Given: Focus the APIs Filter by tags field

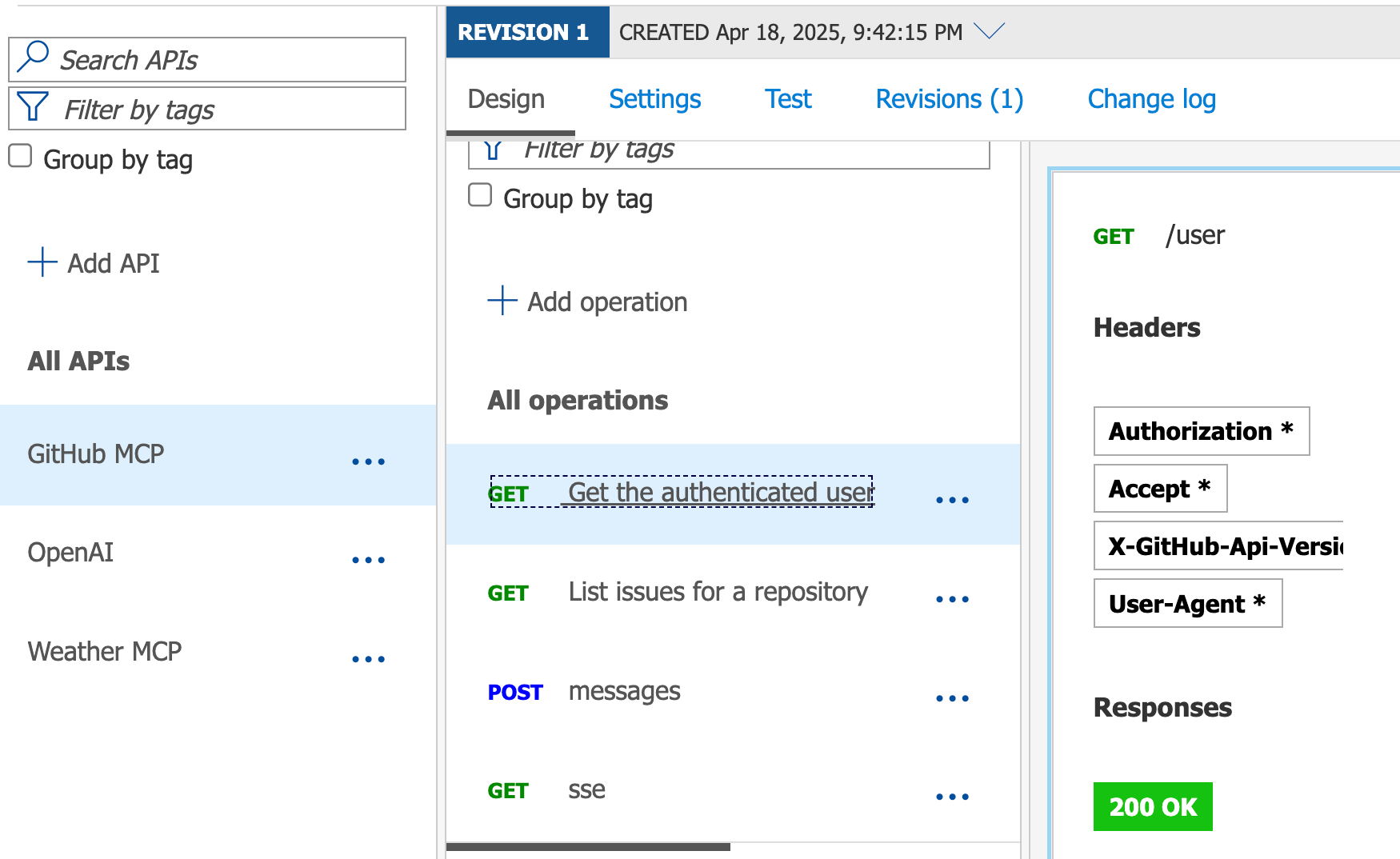Looking at the screenshot, I should pyautogui.click(x=207, y=109).
